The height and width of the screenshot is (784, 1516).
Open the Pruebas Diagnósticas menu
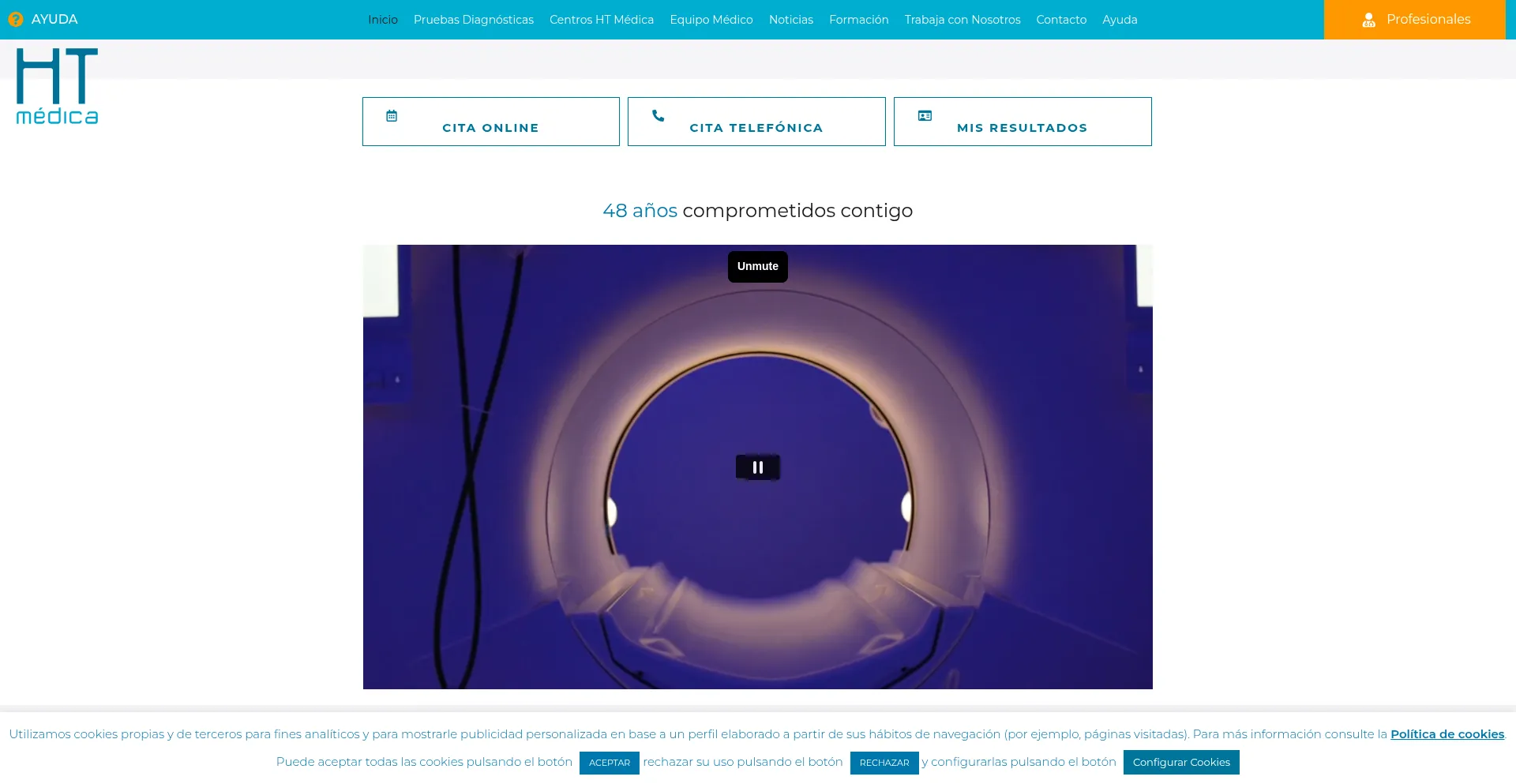click(x=473, y=19)
